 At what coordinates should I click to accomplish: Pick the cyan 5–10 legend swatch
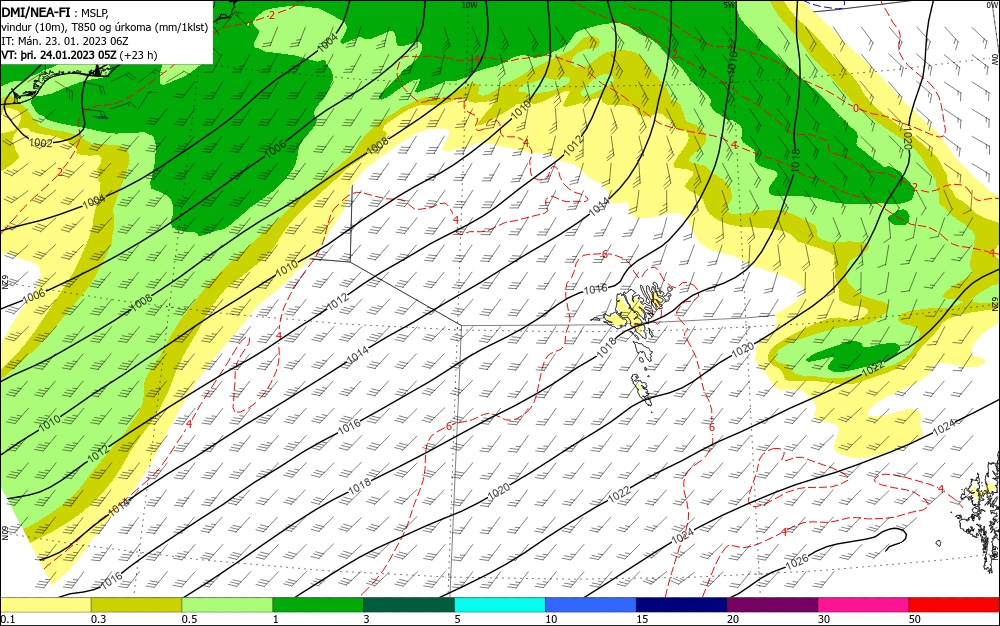click(x=500, y=604)
